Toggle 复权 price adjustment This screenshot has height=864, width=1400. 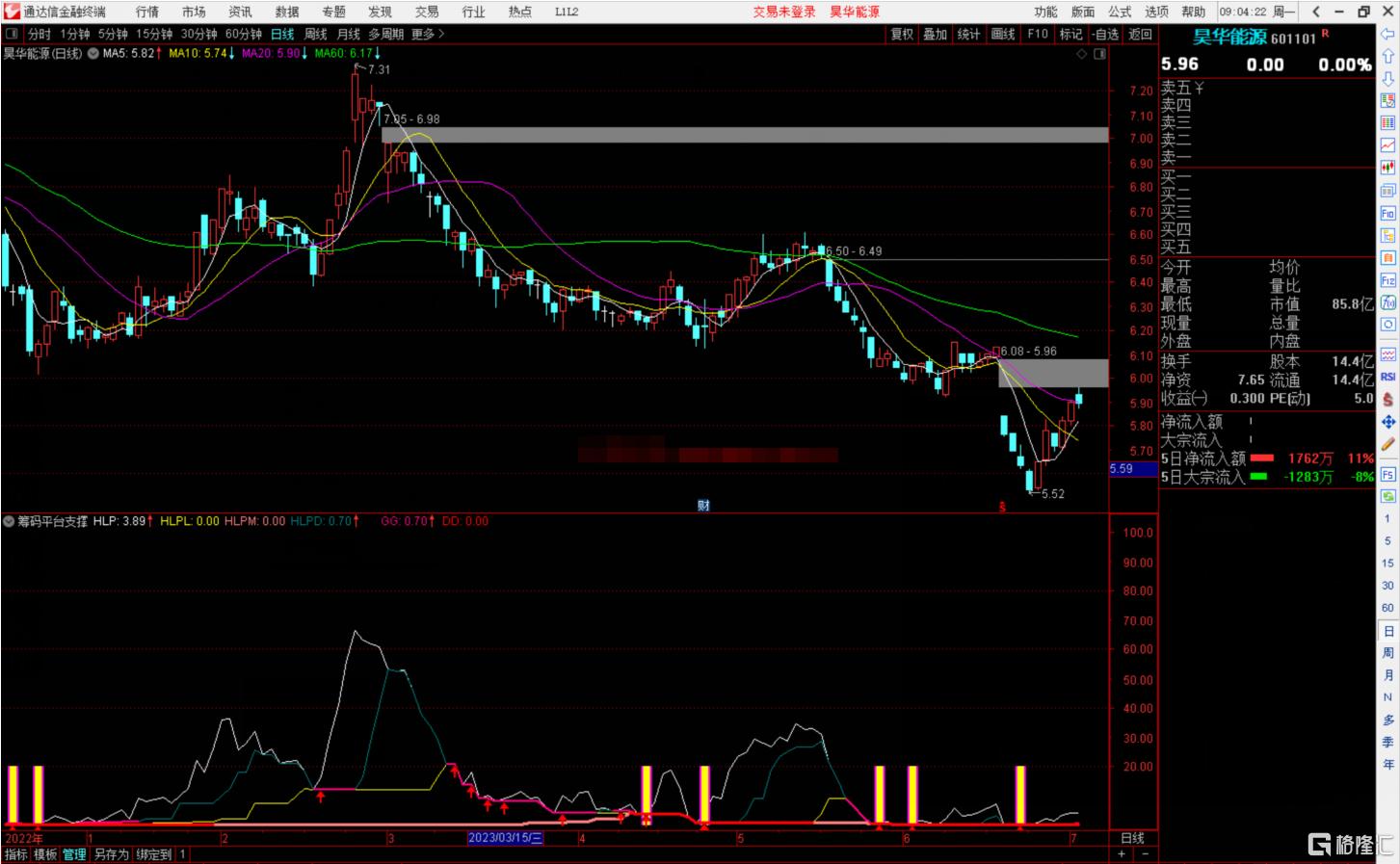[x=901, y=34]
